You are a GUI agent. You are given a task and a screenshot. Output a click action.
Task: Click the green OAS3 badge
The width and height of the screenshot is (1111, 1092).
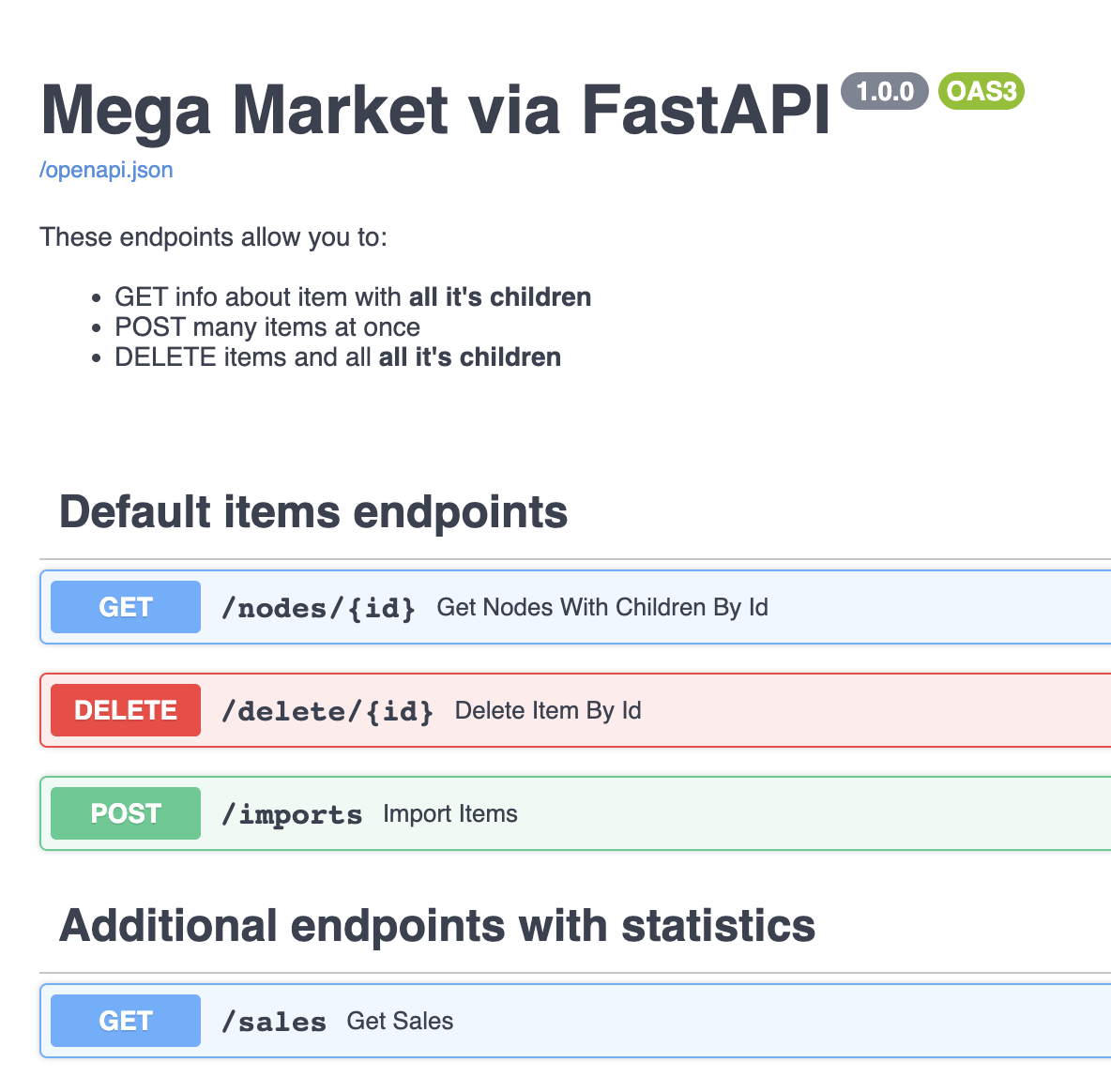point(981,91)
